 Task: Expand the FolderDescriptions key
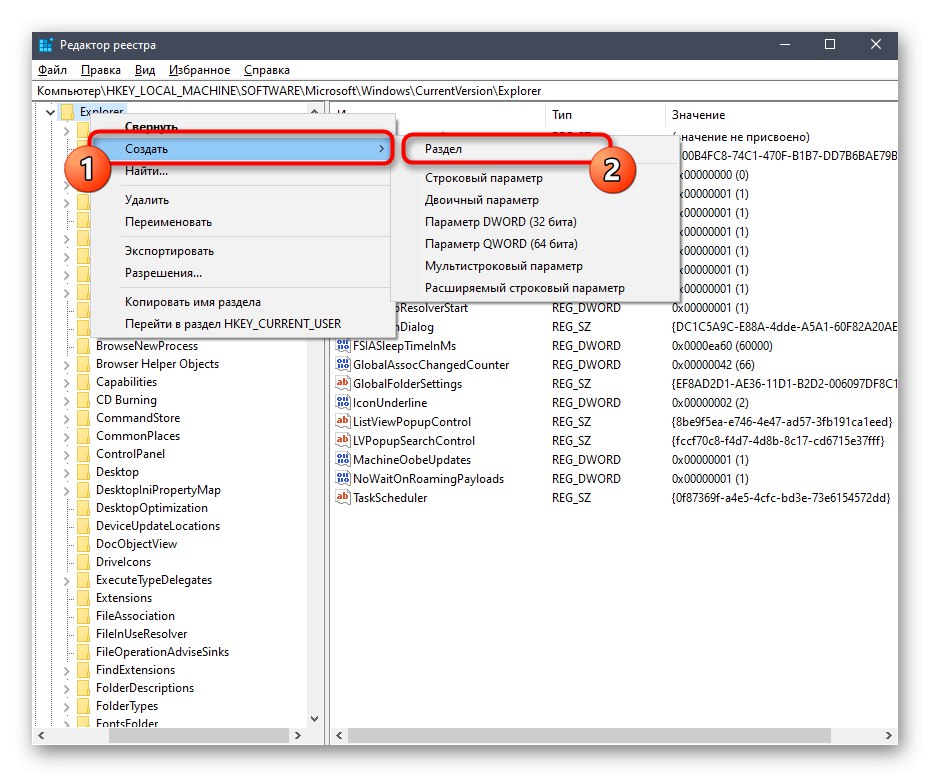click(x=66, y=689)
